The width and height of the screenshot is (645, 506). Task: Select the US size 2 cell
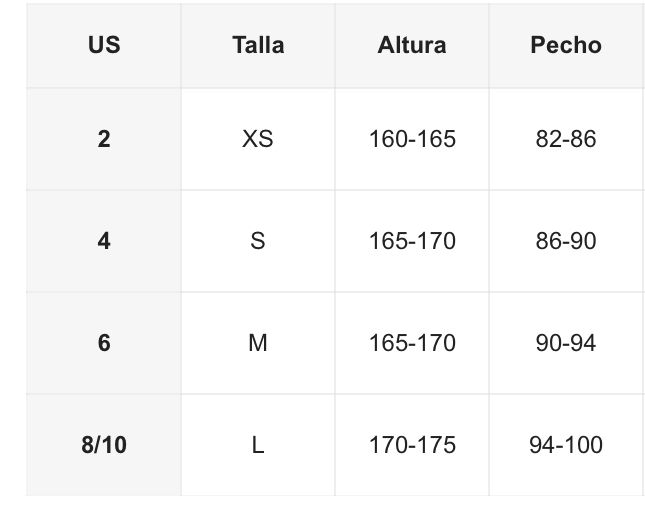click(x=104, y=139)
